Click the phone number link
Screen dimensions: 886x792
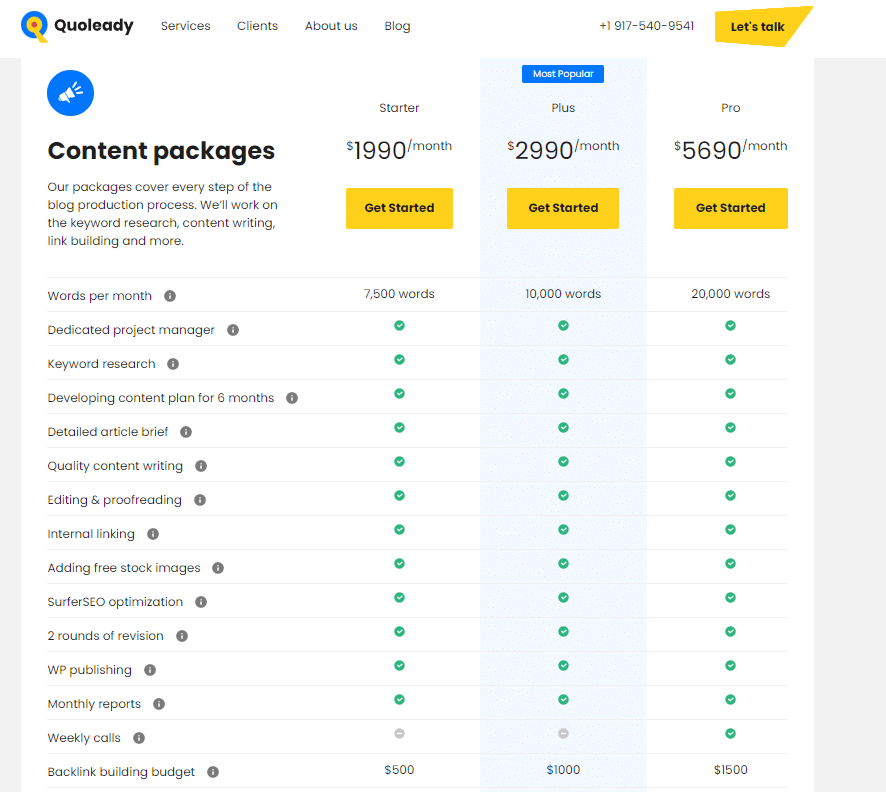(646, 26)
